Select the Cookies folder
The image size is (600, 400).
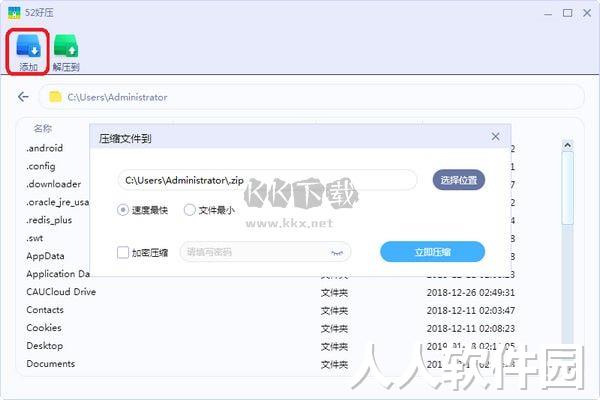tap(44, 328)
